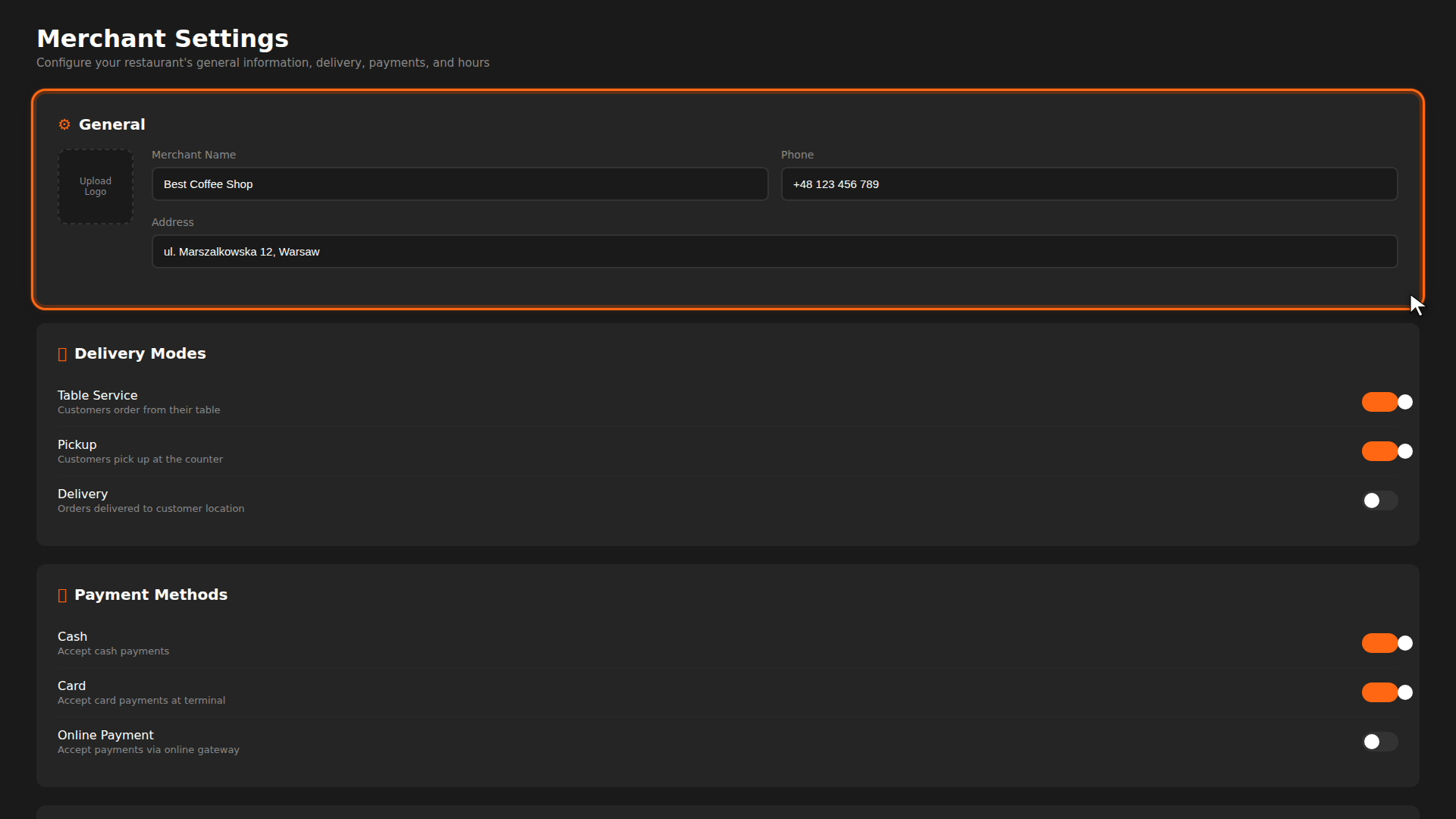Click the Online Payment label

click(x=105, y=735)
